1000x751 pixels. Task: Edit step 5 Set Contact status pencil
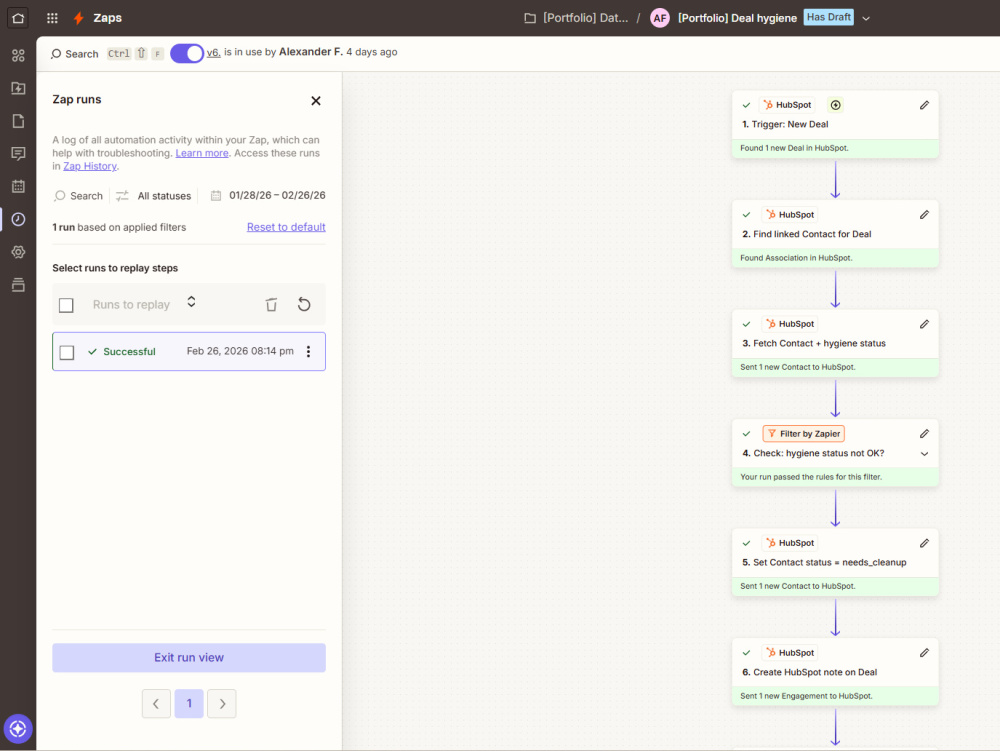pyautogui.click(x=924, y=543)
